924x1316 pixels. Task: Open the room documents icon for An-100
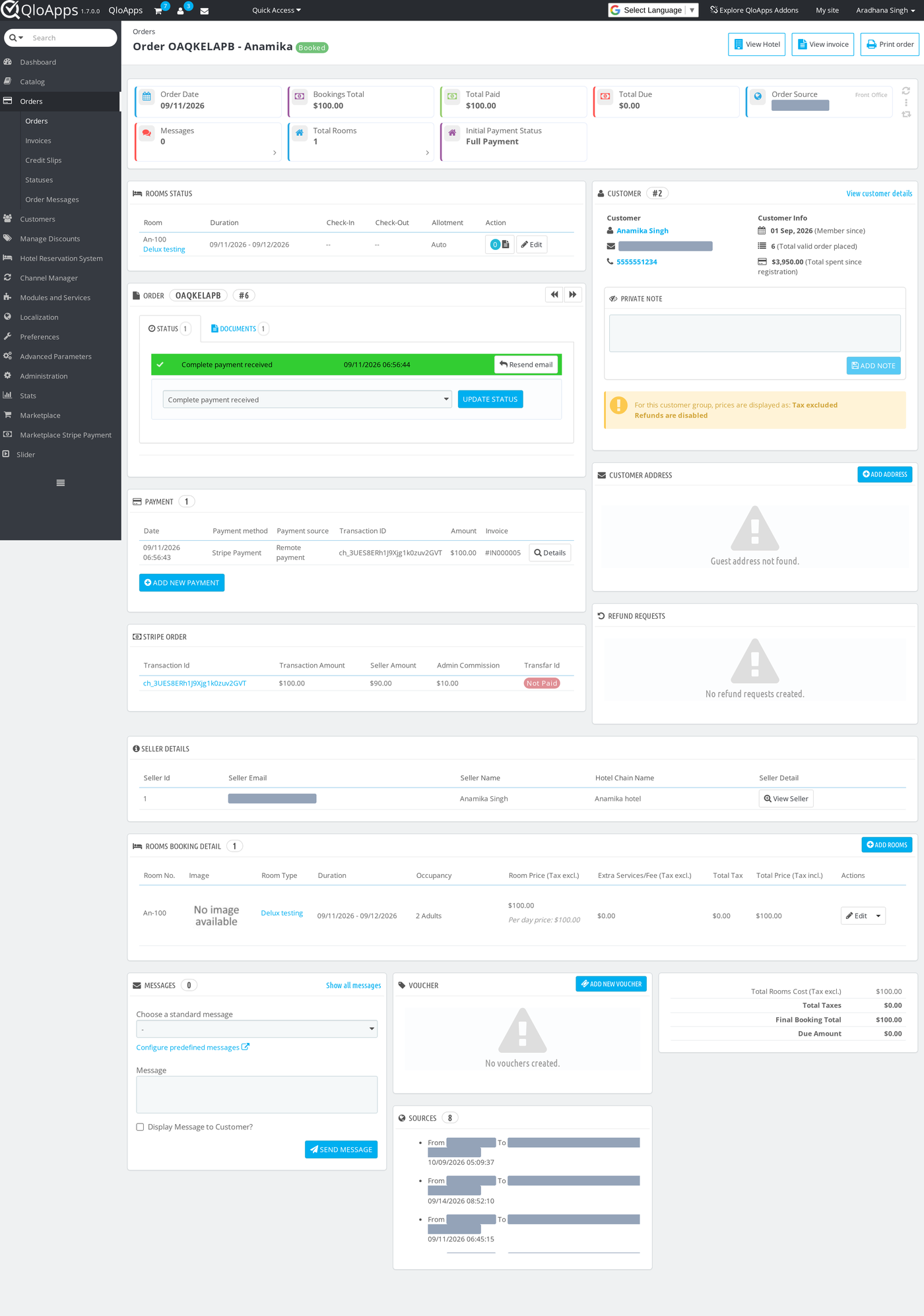(500, 245)
